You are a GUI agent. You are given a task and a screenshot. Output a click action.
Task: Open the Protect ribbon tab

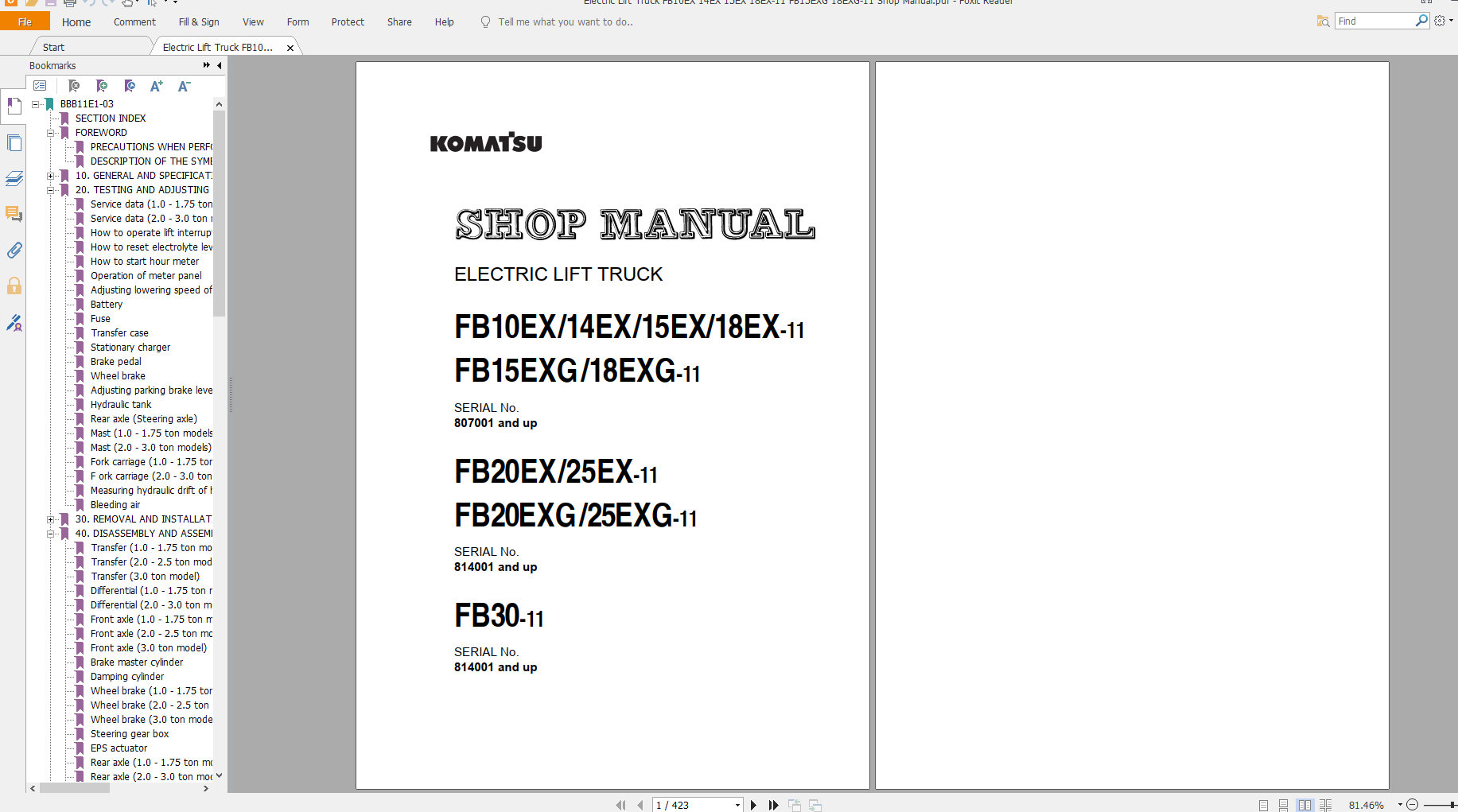[x=348, y=21]
